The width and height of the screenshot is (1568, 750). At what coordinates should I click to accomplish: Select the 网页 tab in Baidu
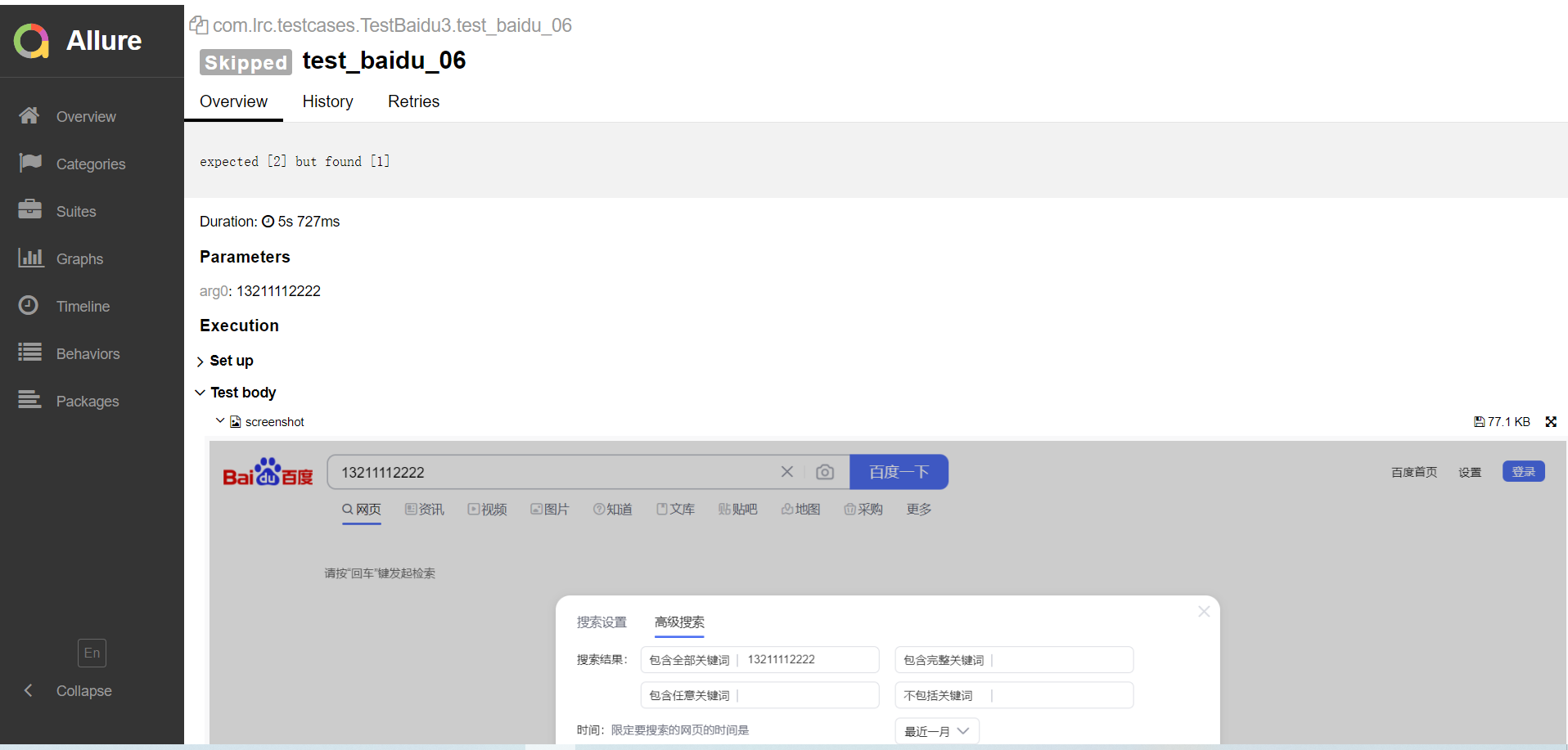click(362, 510)
